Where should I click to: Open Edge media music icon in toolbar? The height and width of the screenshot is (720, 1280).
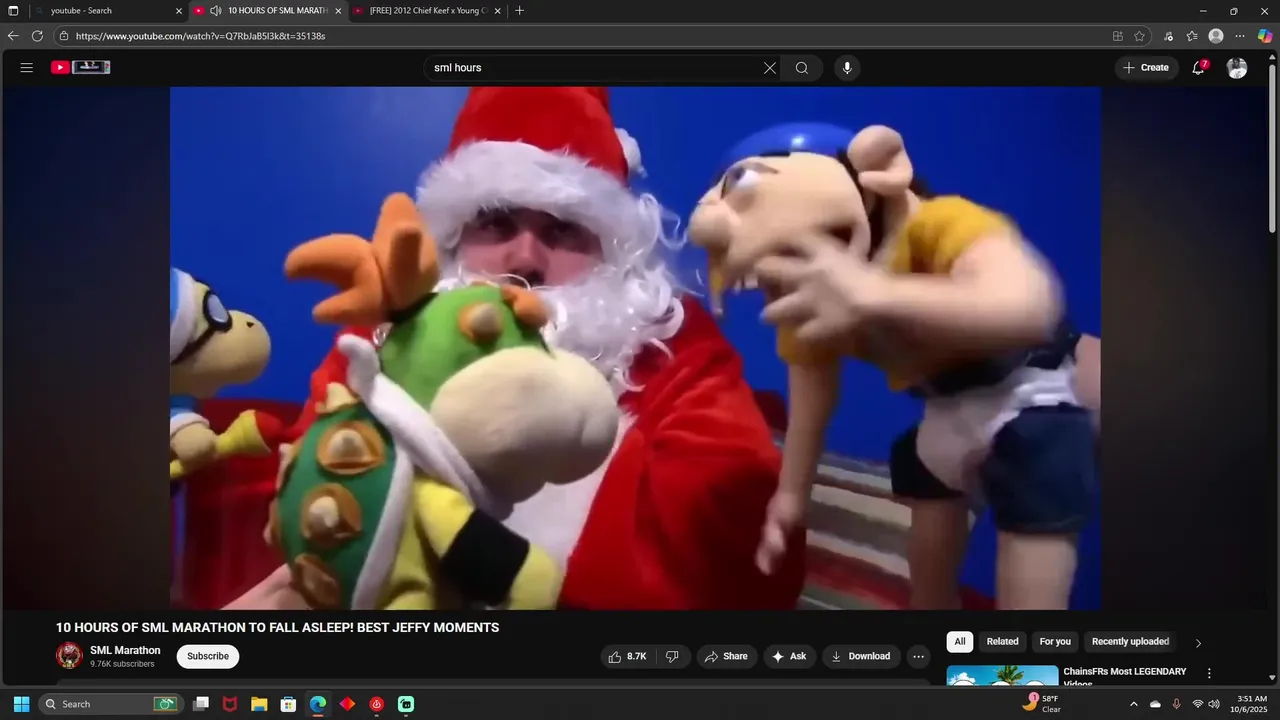coord(1168,36)
